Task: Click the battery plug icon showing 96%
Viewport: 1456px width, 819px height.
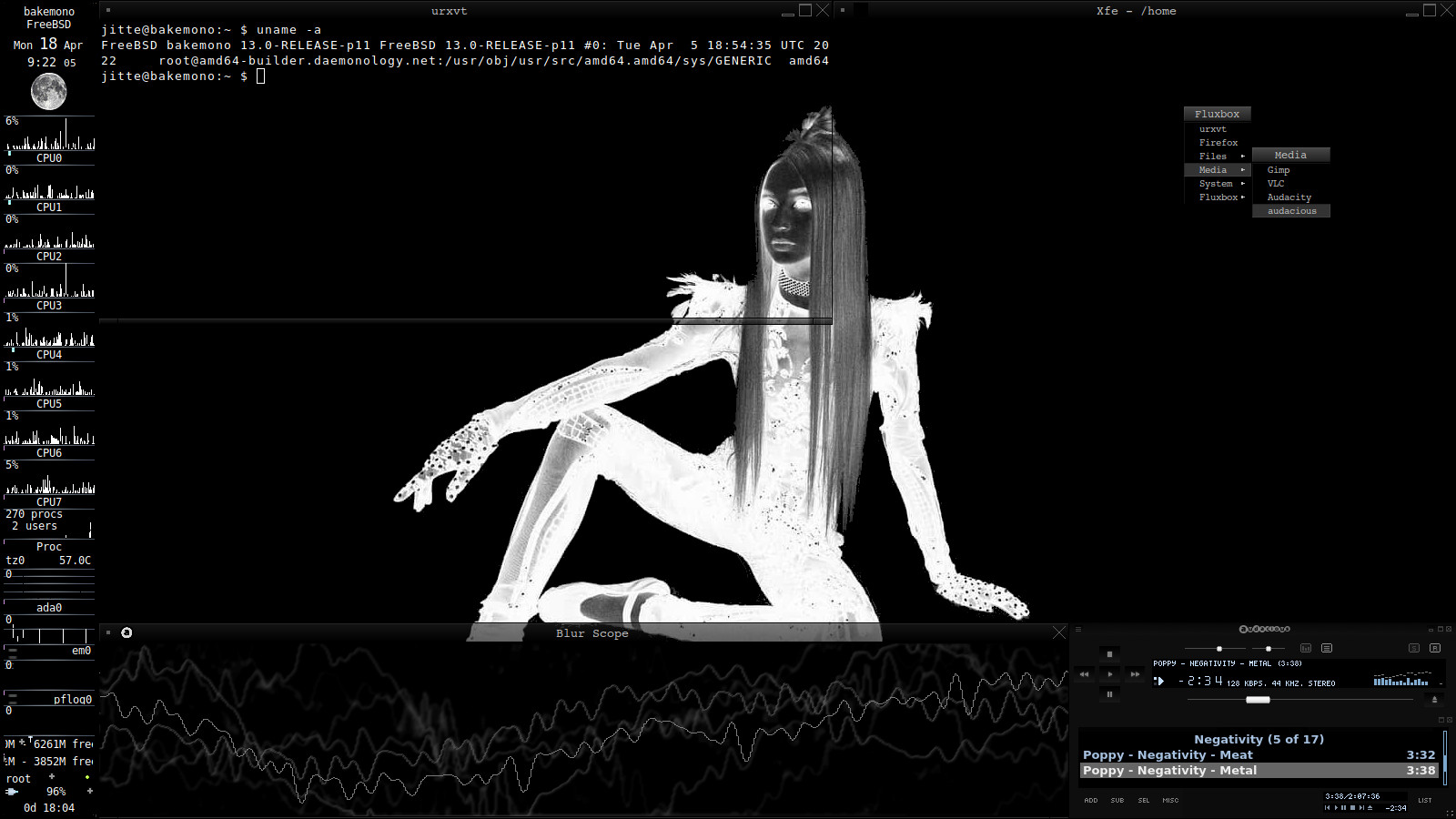Action: coord(12,792)
